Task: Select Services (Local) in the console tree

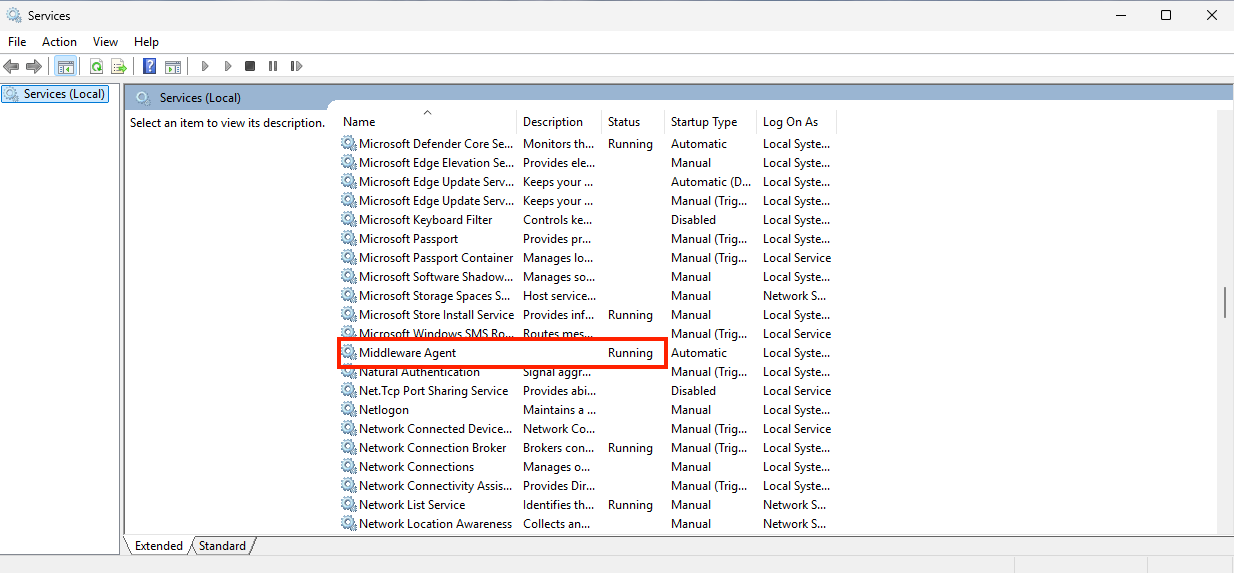Action: pos(64,94)
